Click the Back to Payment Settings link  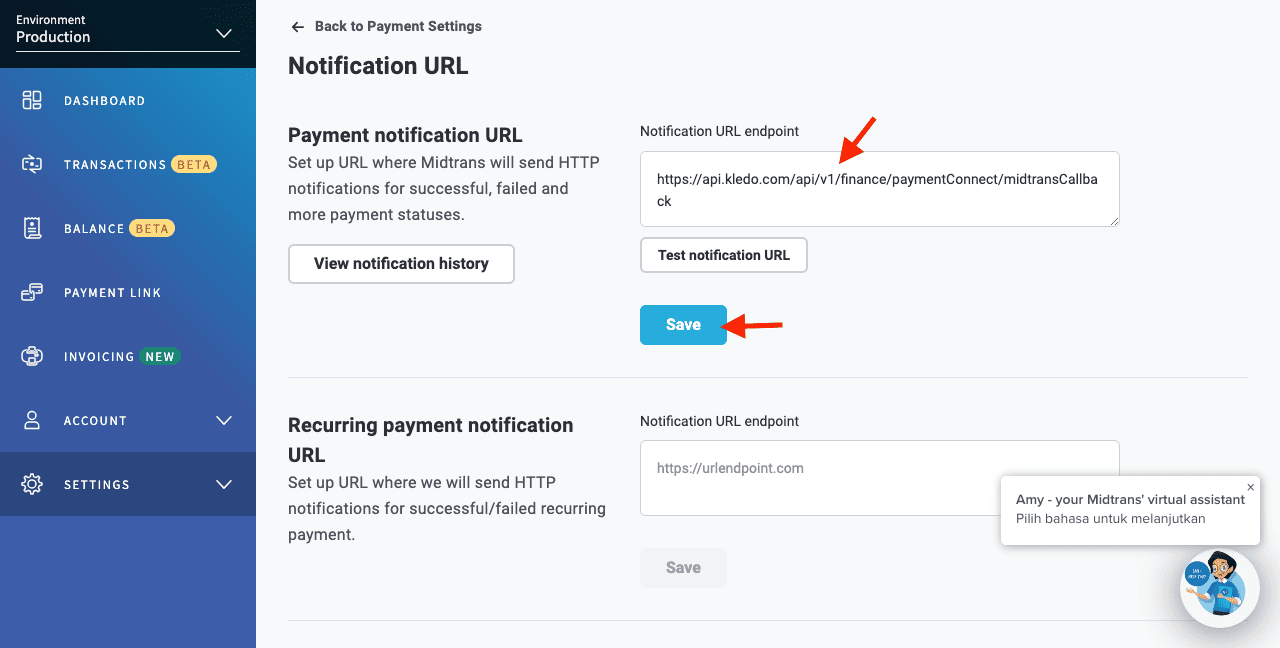pyautogui.click(x=398, y=26)
